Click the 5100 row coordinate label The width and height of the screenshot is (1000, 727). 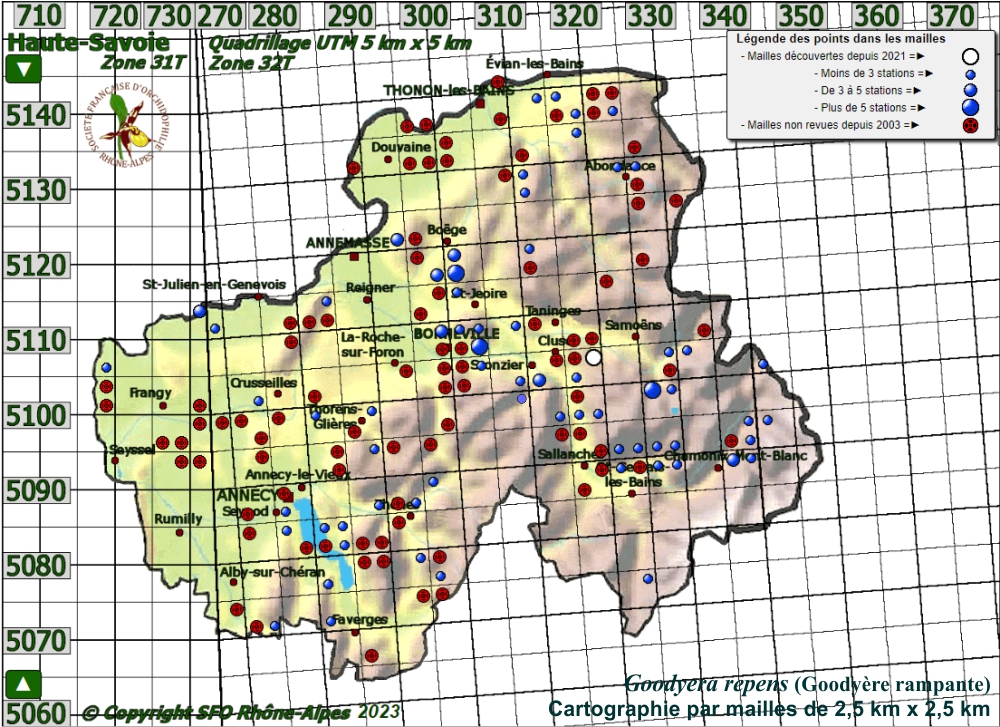[x=37, y=414]
